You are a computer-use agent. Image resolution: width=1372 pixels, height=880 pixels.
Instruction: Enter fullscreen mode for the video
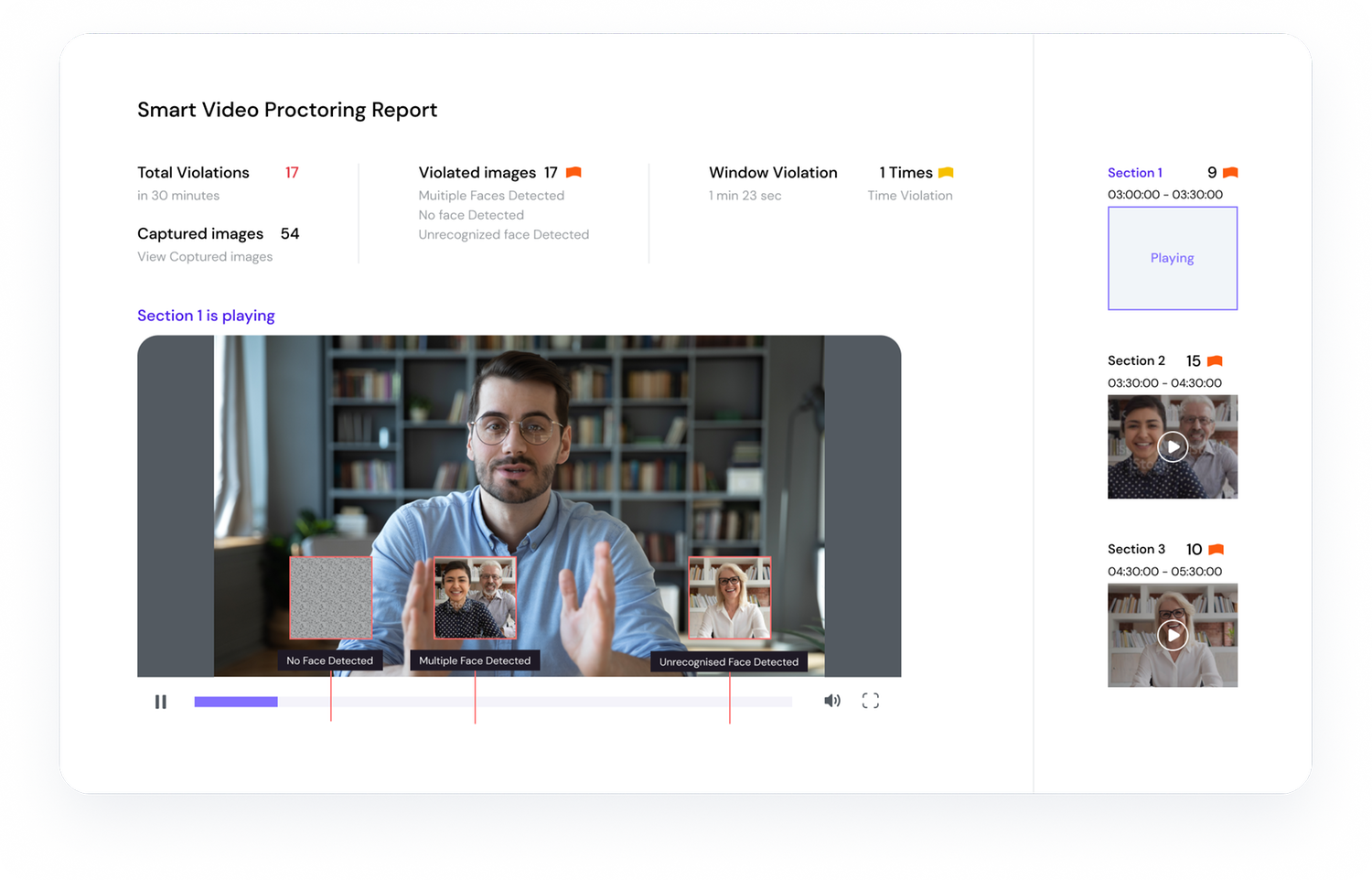(871, 701)
